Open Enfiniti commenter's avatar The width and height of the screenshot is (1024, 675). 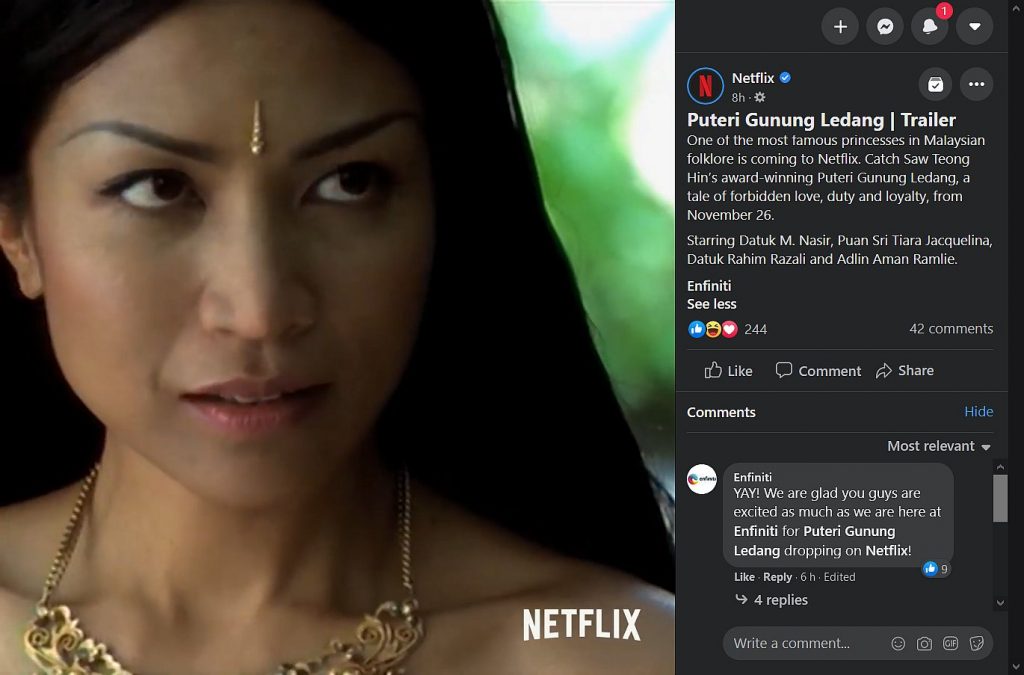click(702, 479)
